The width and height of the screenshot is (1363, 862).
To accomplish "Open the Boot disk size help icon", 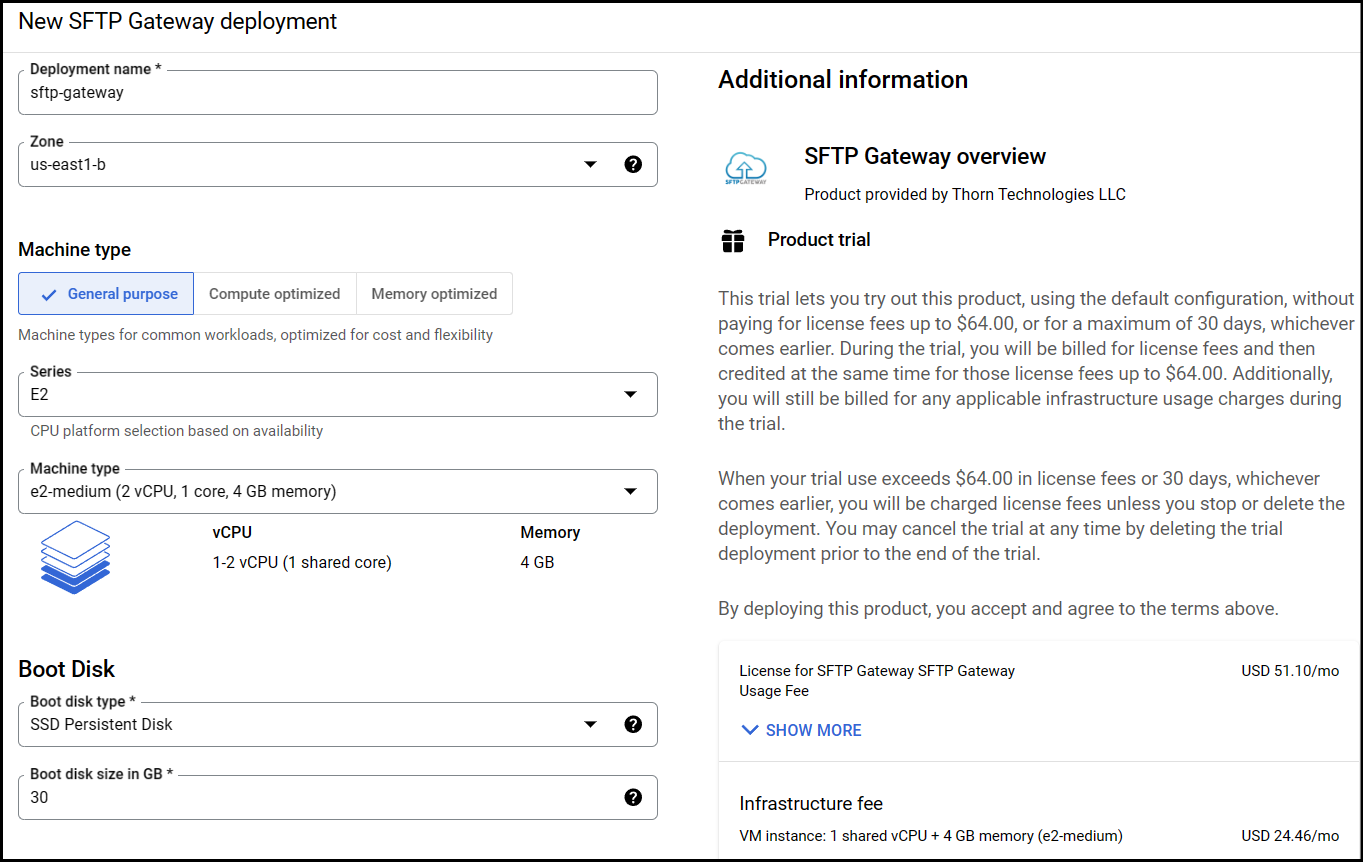I will click(633, 797).
